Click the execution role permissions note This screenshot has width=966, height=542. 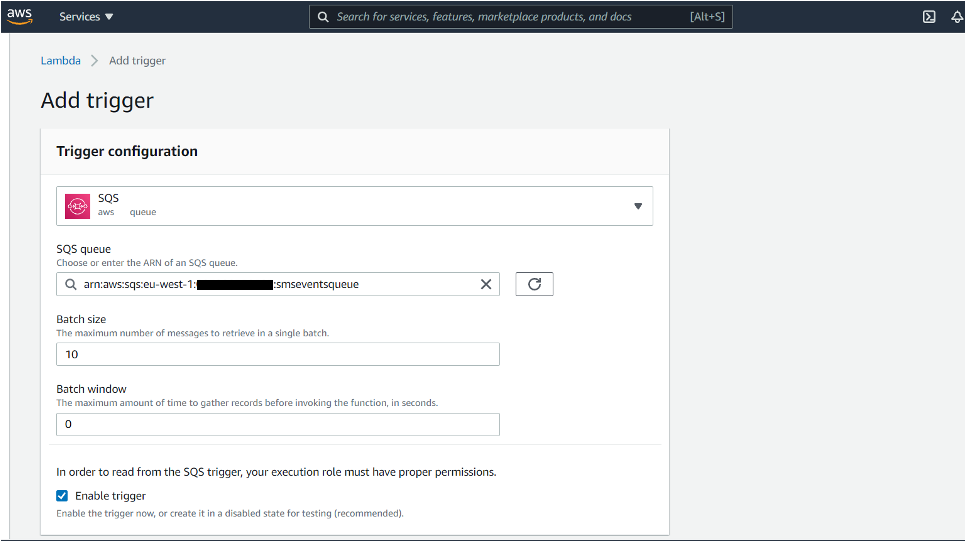[x=276, y=472]
